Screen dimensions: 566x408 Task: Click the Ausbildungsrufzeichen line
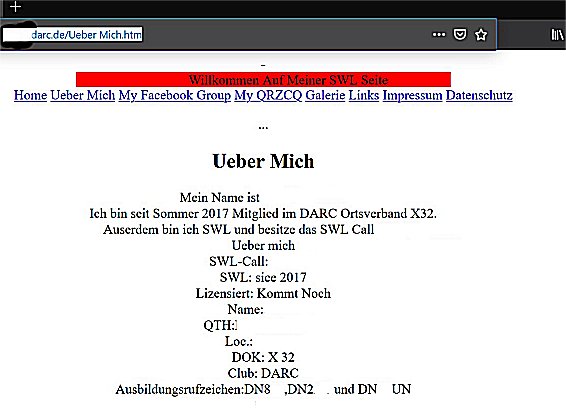(x=263, y=389)
